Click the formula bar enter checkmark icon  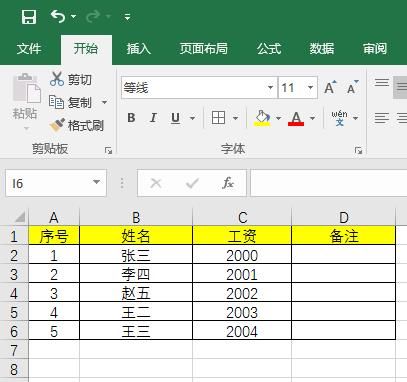(192, 183)
